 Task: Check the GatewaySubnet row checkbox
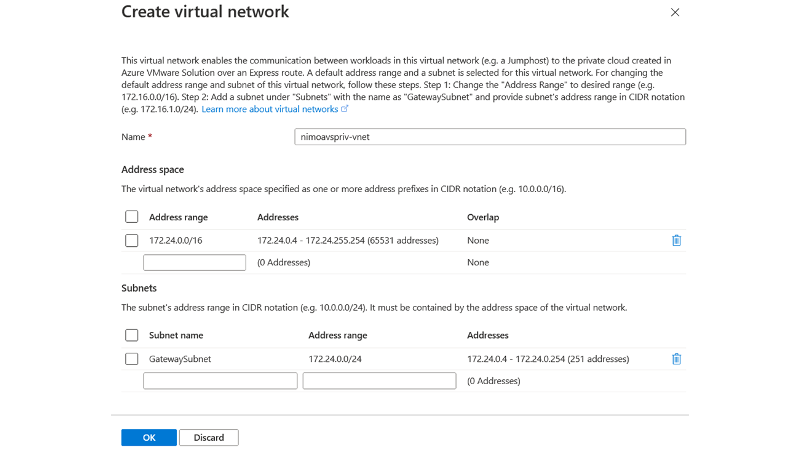(131, 359)
